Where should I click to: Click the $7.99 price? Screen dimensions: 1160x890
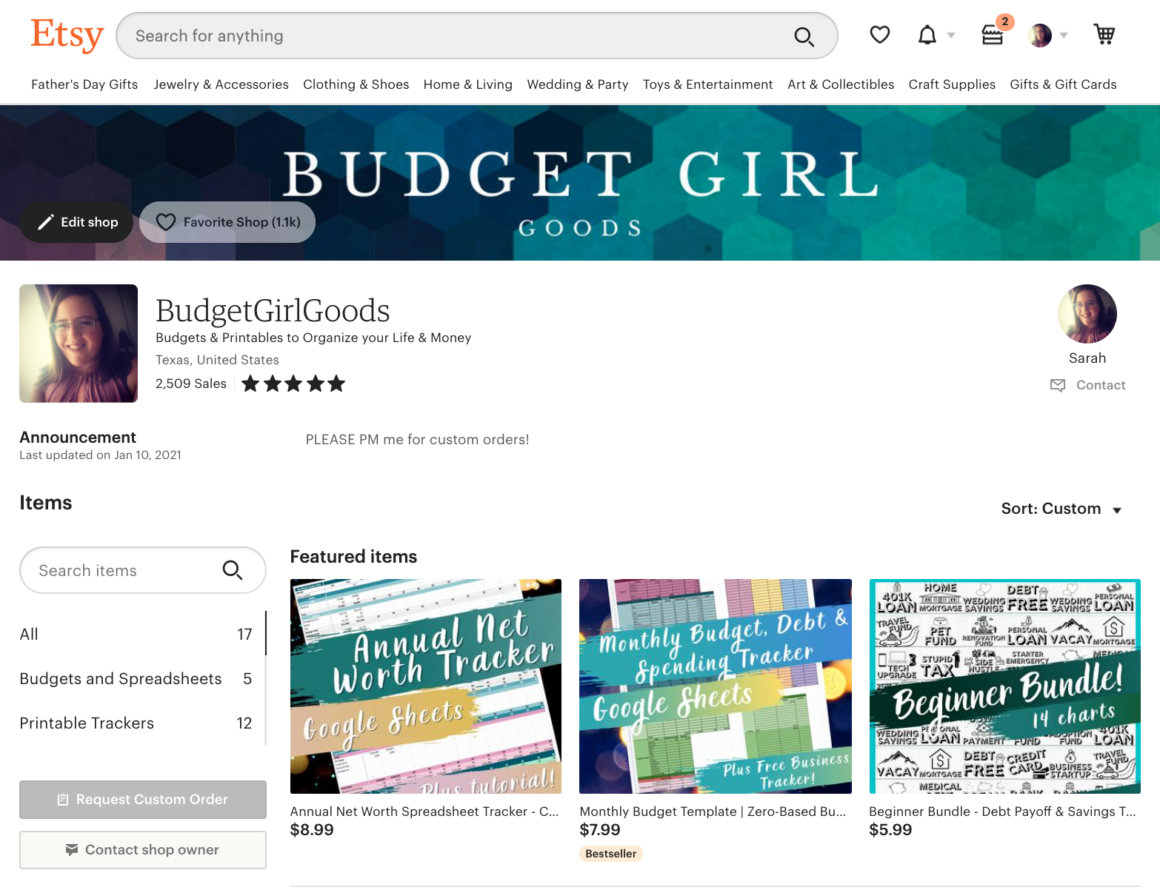tap(600, 830)
